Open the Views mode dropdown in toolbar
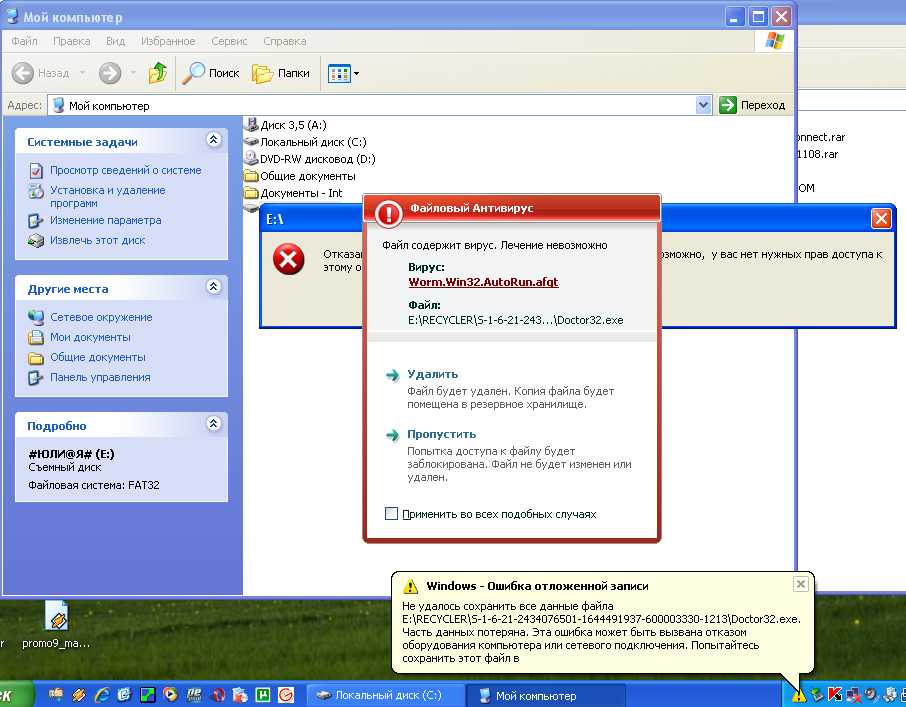The width and height of the screenshot is (906, 707). (343, 73)
